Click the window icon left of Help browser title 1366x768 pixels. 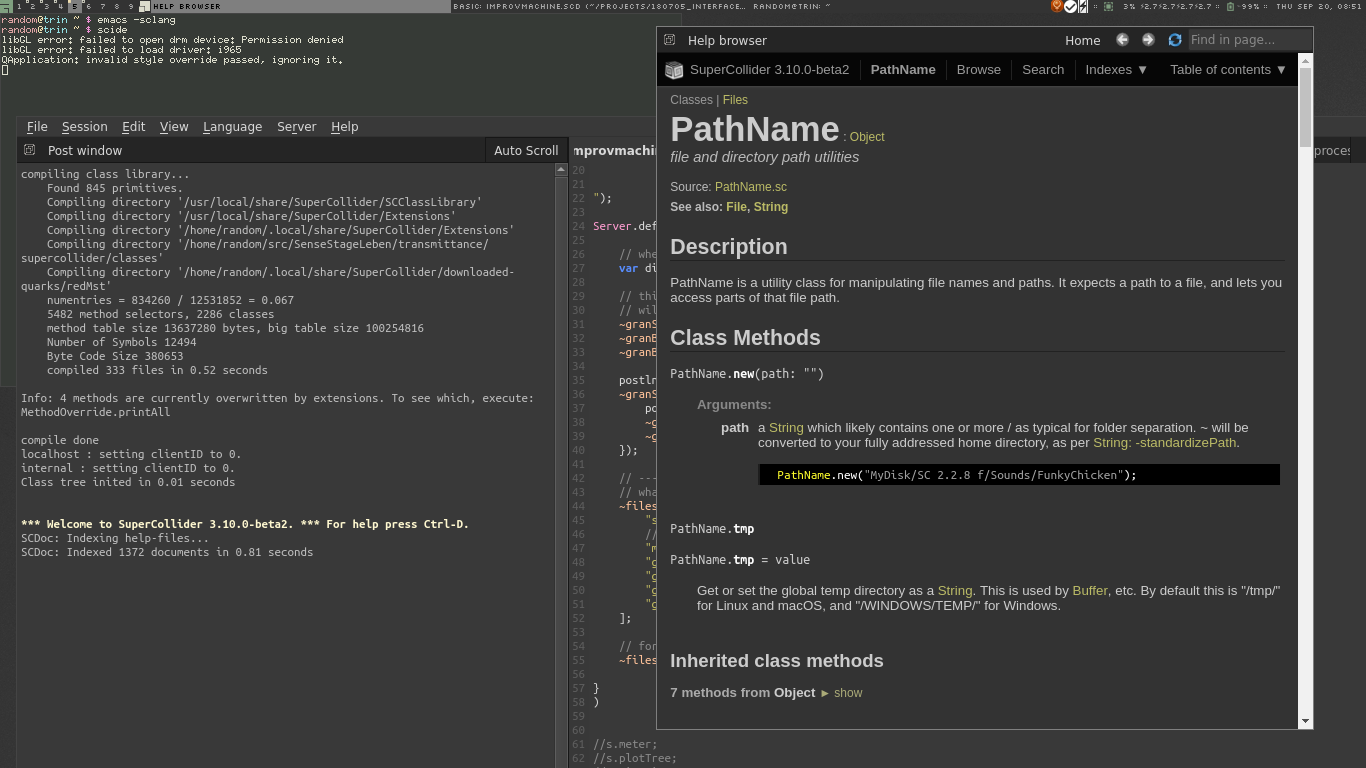coord(668,40)
